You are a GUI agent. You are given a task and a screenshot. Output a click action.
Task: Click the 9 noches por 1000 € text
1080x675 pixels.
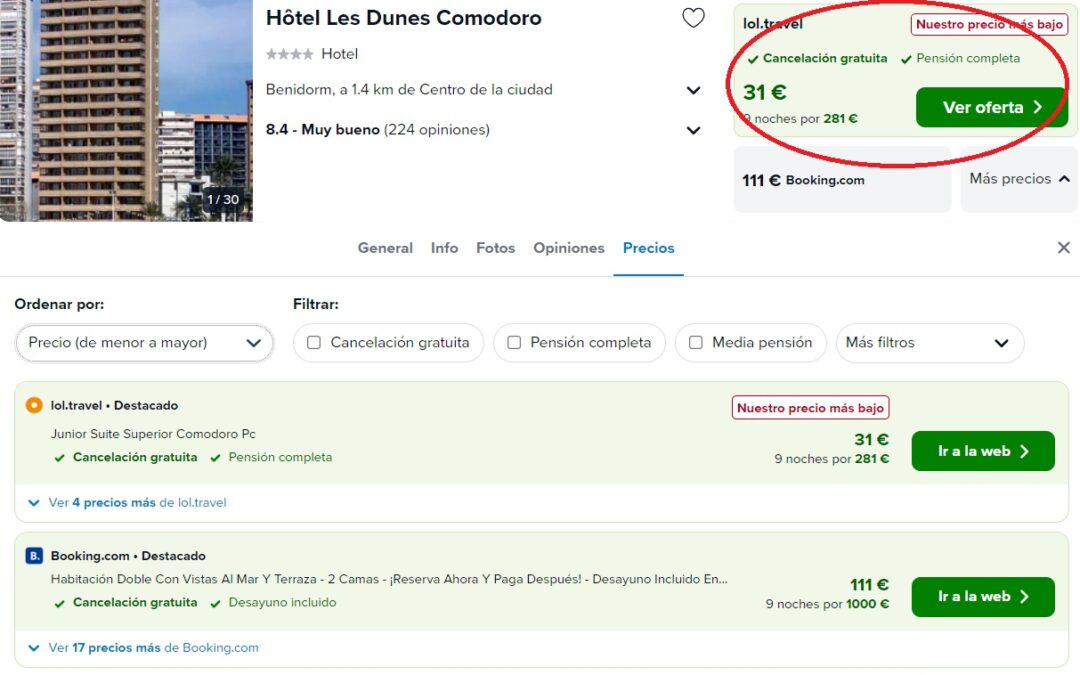coord(827,604)
